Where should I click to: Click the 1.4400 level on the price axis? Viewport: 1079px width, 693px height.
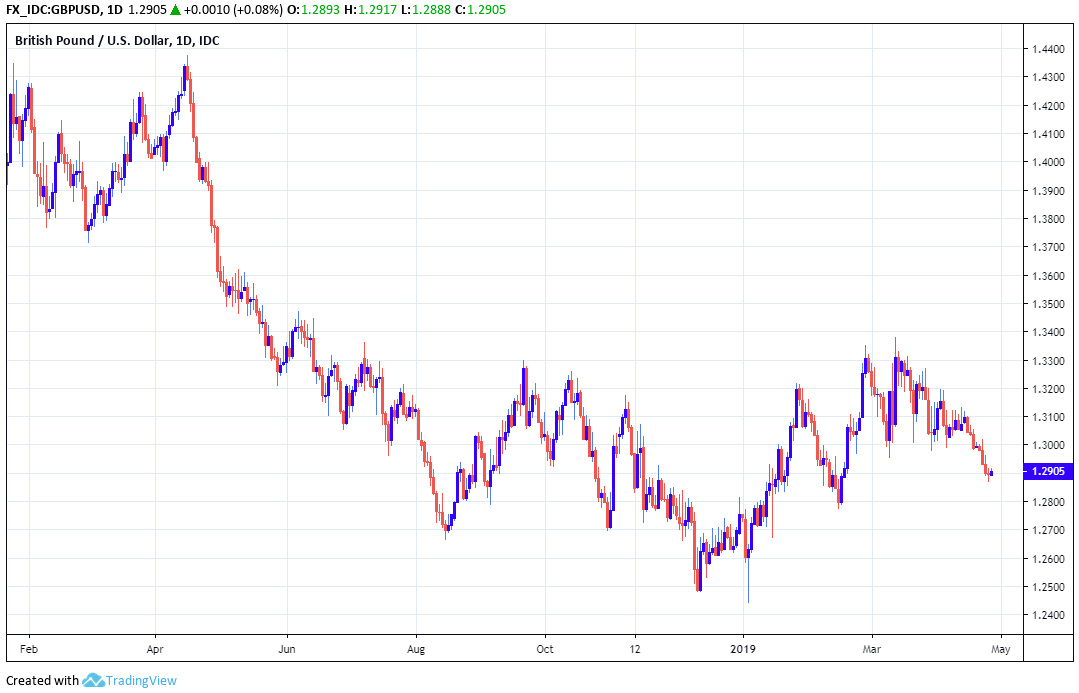point(1048,49)
